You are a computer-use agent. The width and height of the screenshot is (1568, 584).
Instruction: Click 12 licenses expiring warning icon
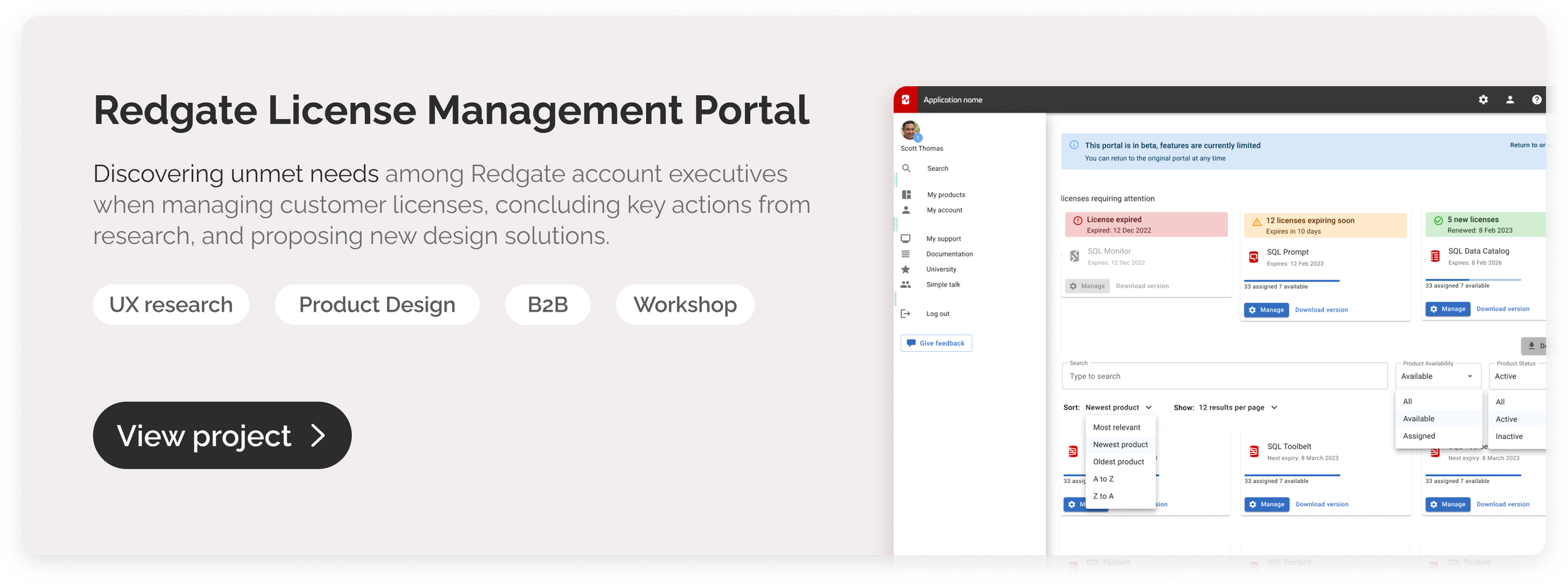coord(1257,222)
